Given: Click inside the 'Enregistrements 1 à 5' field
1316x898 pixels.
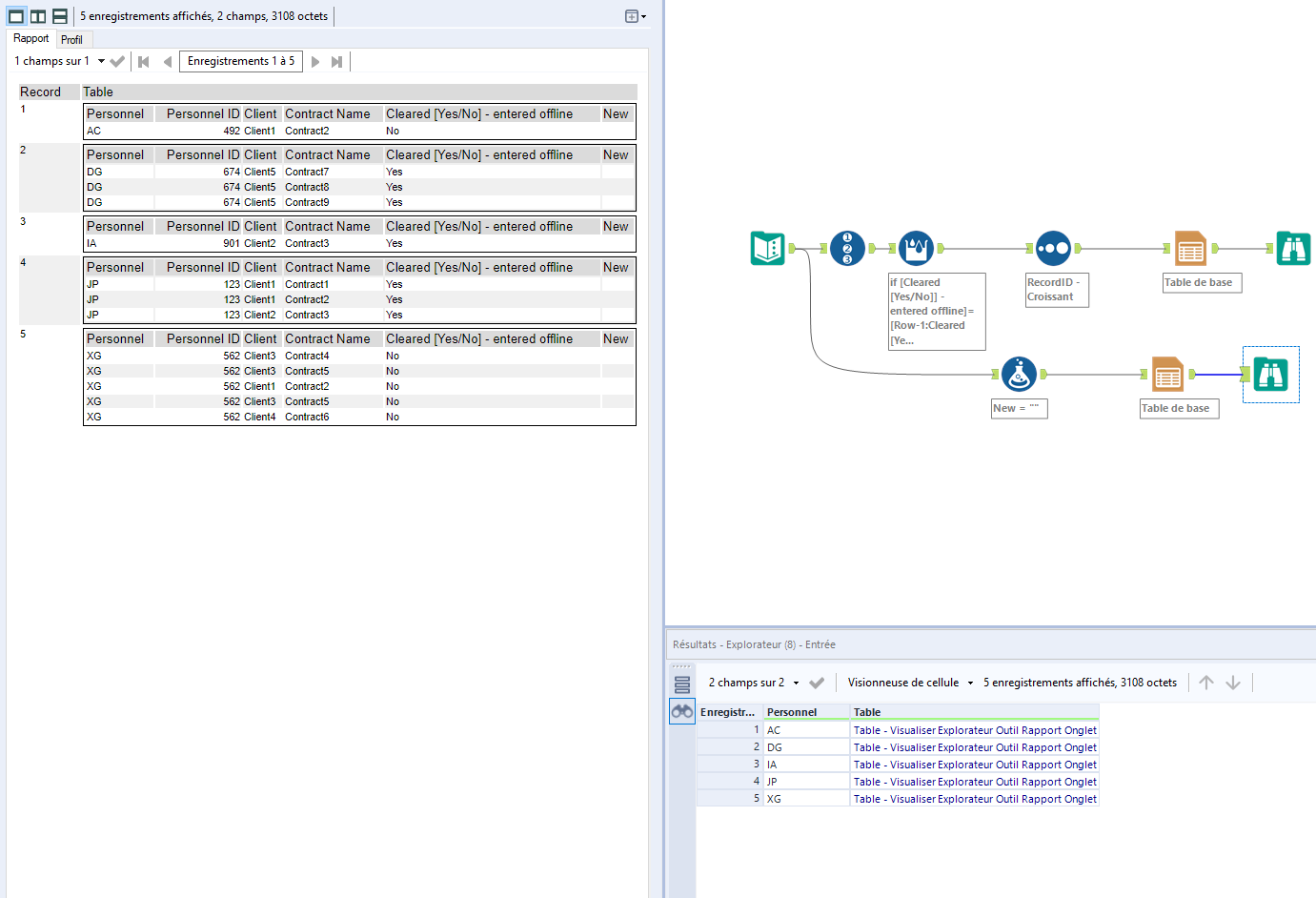Looking at the screenshot, I should click(x=240, y=60).
